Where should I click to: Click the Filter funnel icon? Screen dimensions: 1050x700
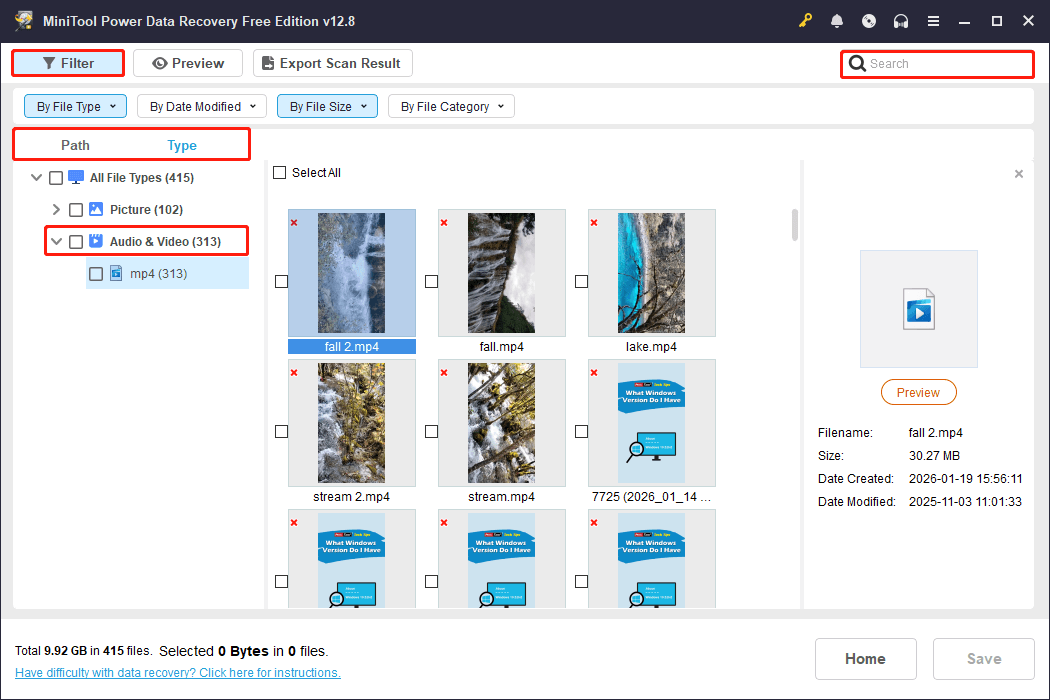click(x=49, y=62)
